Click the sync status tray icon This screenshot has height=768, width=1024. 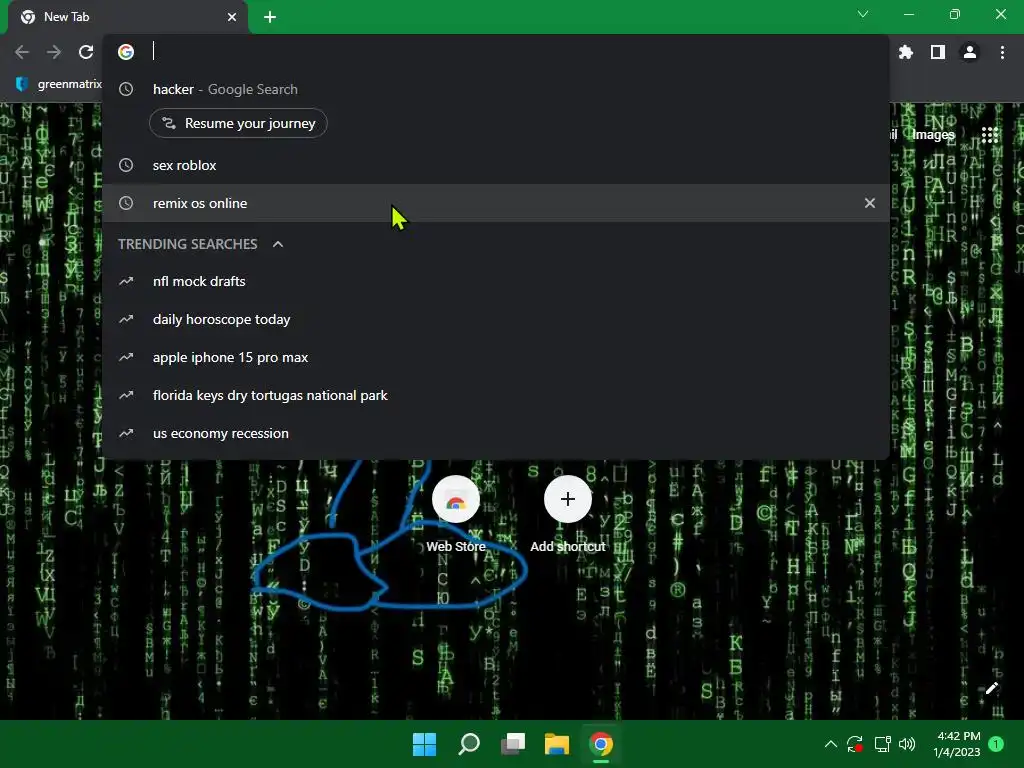click(x=855, y=744)
